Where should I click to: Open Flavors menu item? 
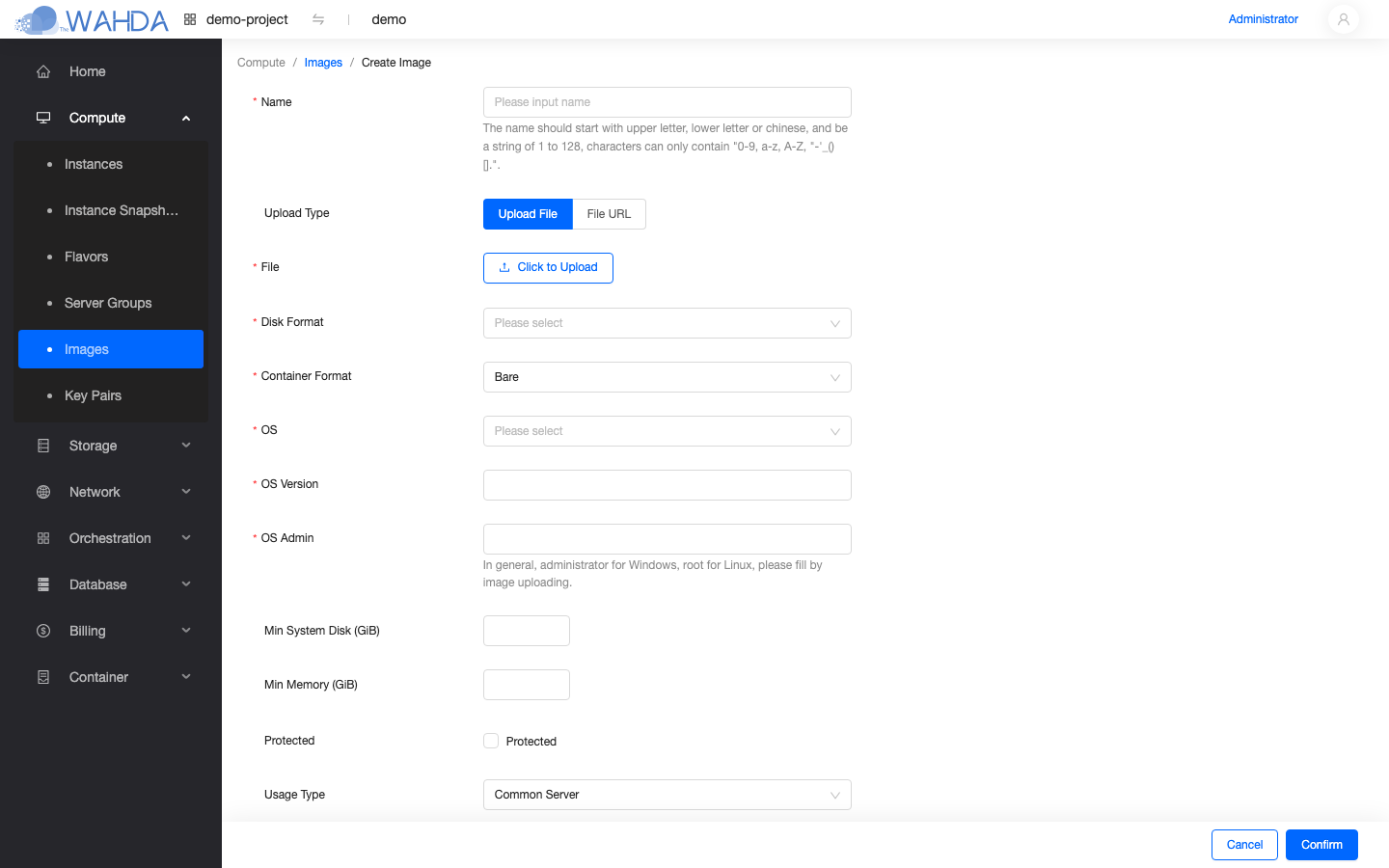tap(111, 257)
